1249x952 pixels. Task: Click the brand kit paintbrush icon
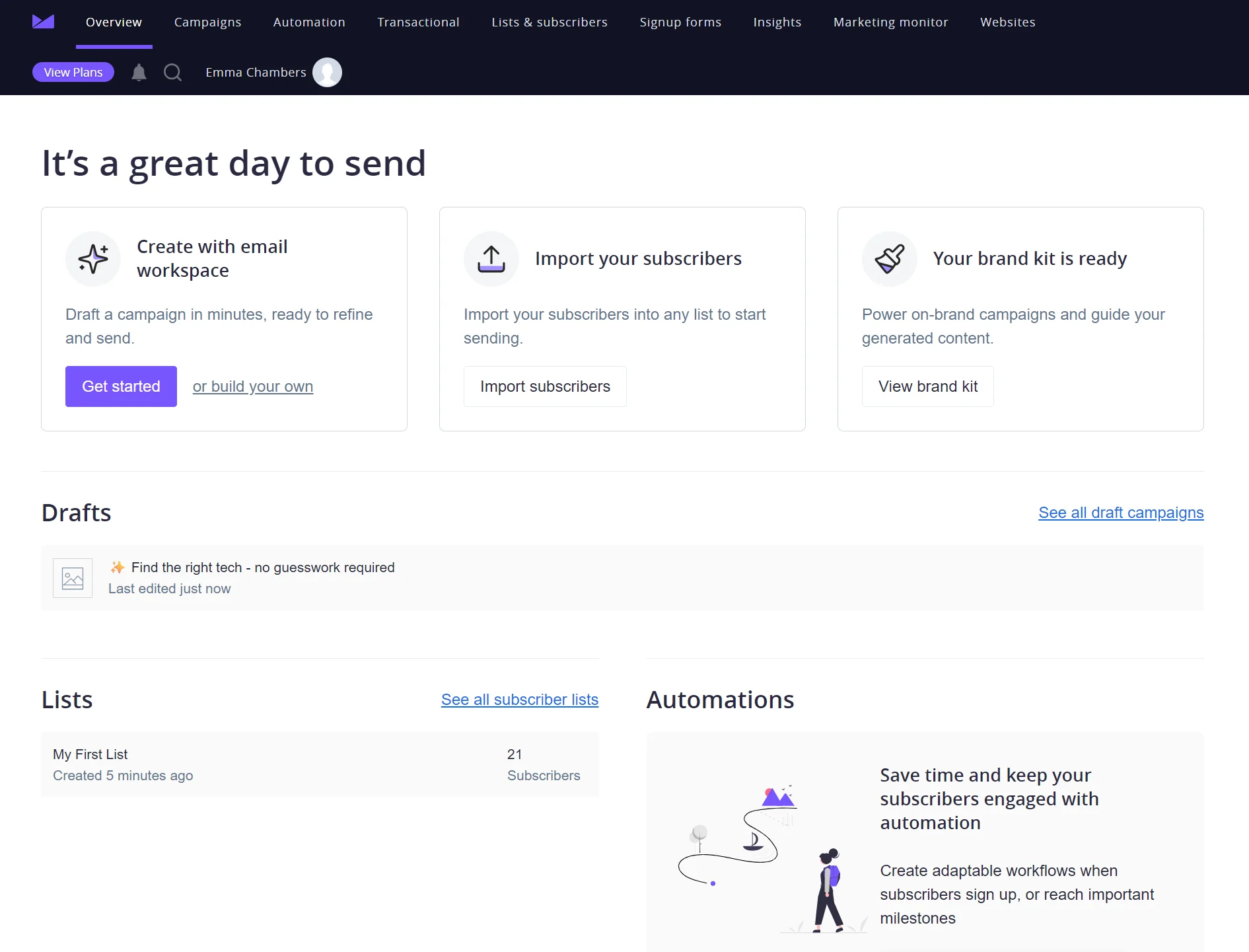[890, 258]
